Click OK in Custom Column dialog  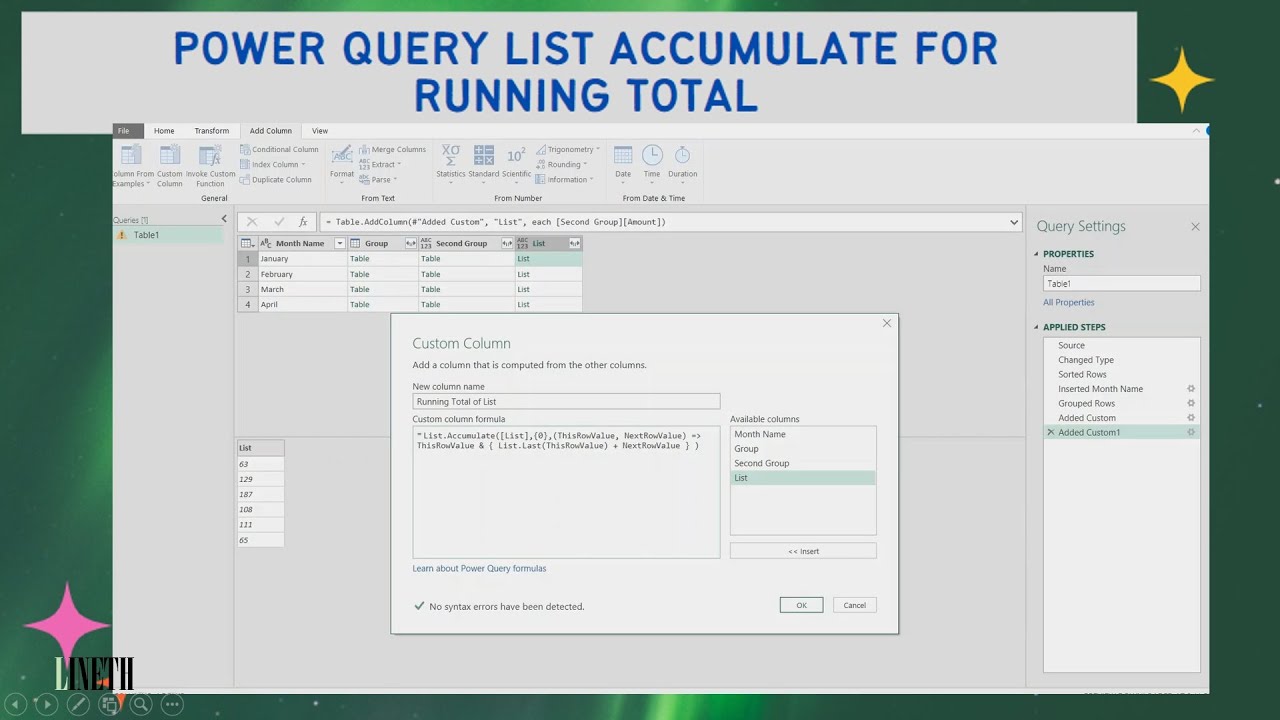(x=801, y=605)
